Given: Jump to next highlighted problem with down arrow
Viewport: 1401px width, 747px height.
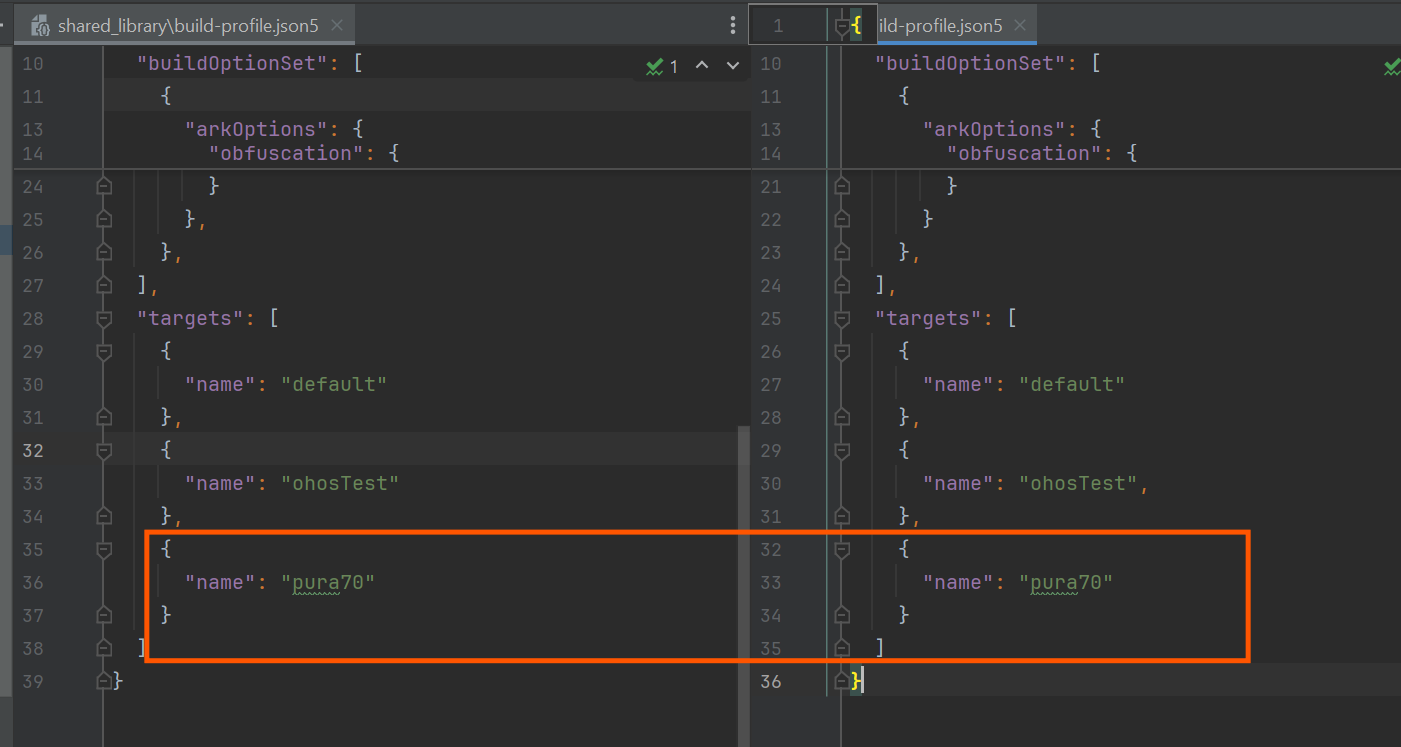Looking at the screenshot, I should [x=733, y=66].
